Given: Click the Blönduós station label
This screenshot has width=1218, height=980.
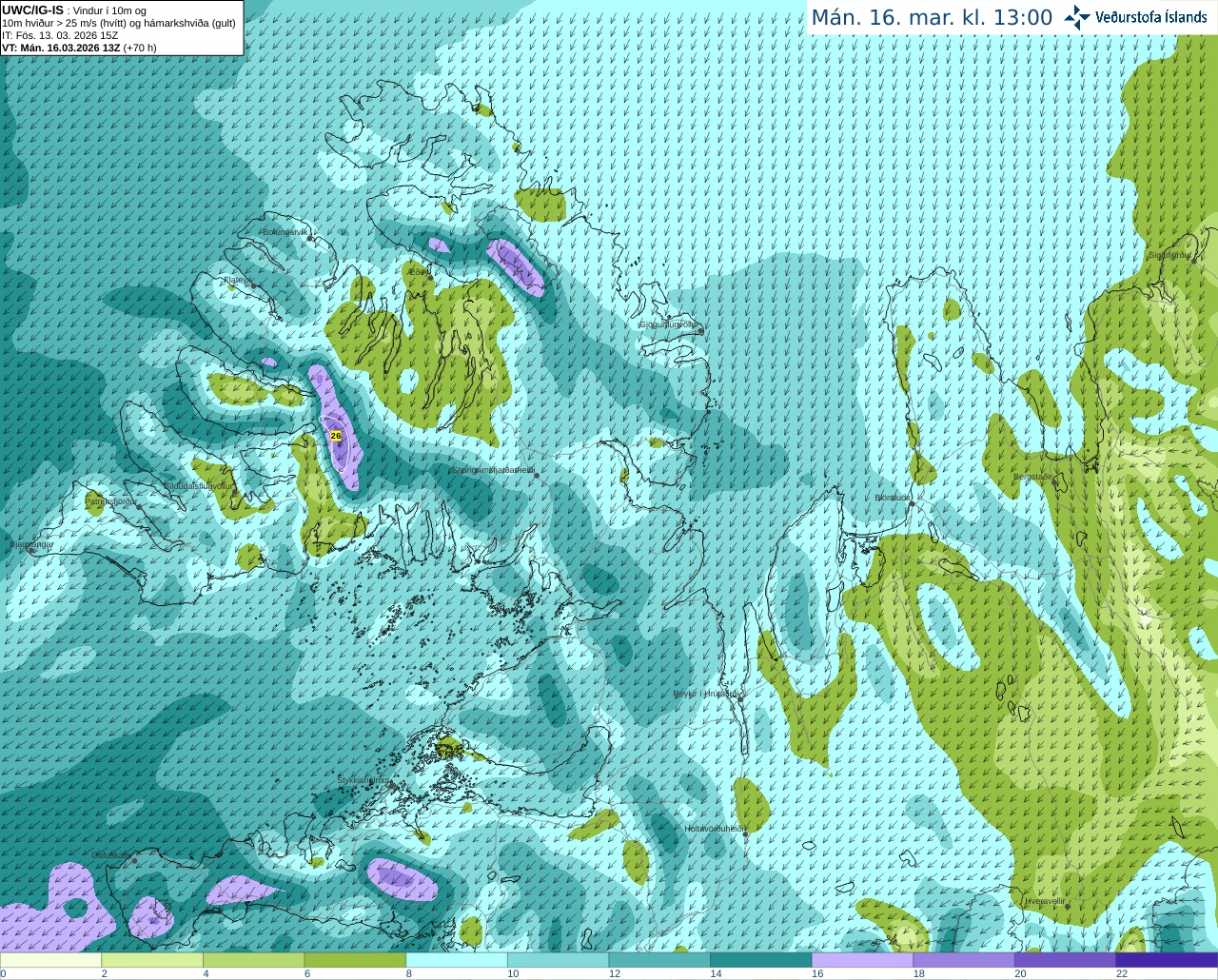Looking at the screenshot, I should (893, 498).
